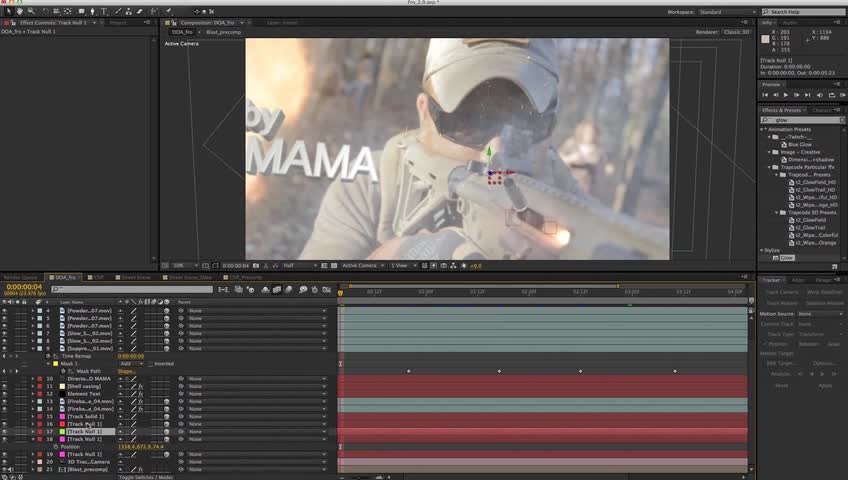
Task: Select the Puppet Pin tool
Action: pyautogui.click(x=168, y=11)
